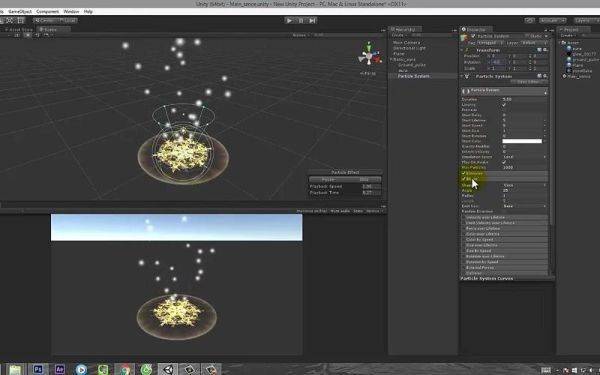Select Plane in Hierarchy
The image size is (600, 375).
[399, 54]
